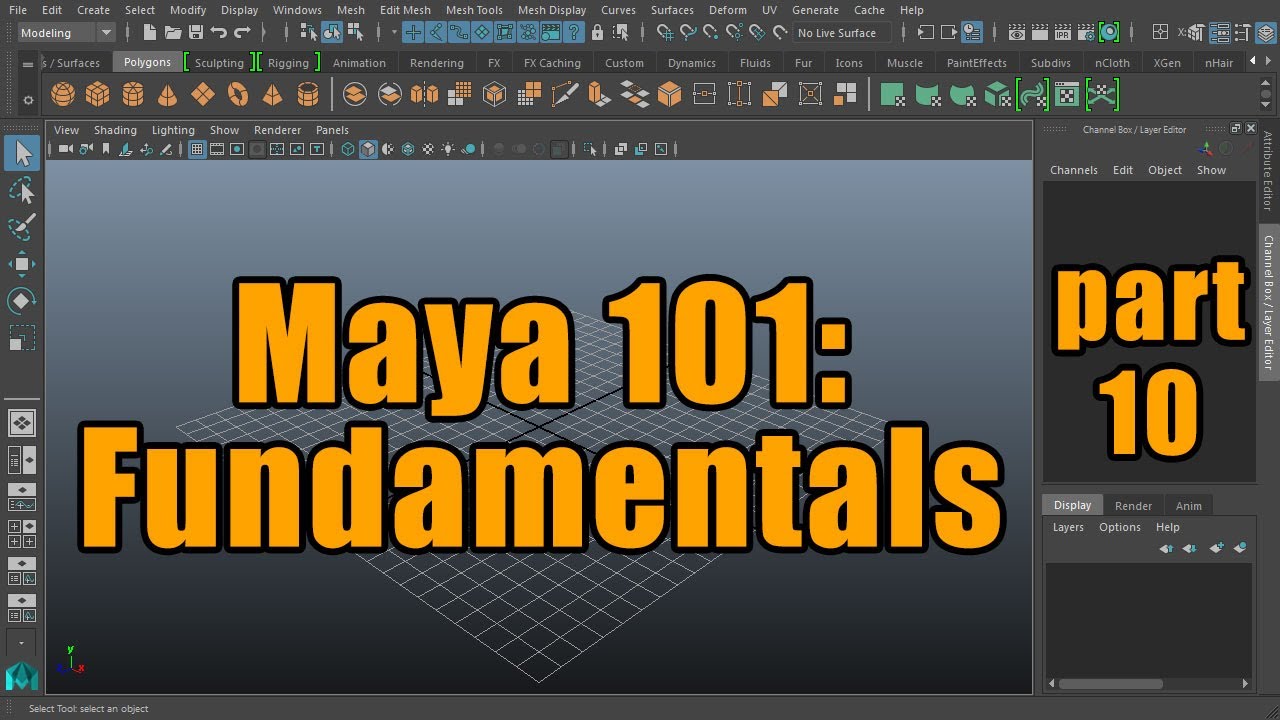Activate the Rotate tool
Image resolution: width=1280 pixels, height=720 pixels.
[x=22, y=300]
